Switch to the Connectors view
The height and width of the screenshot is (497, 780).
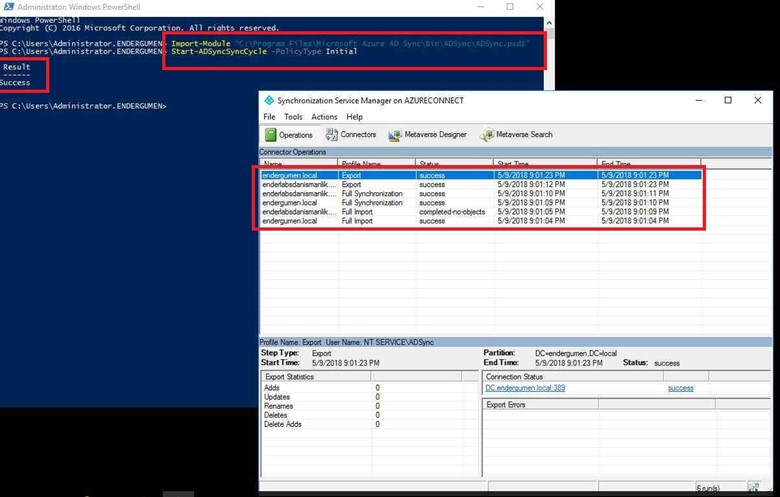point(351,135)
